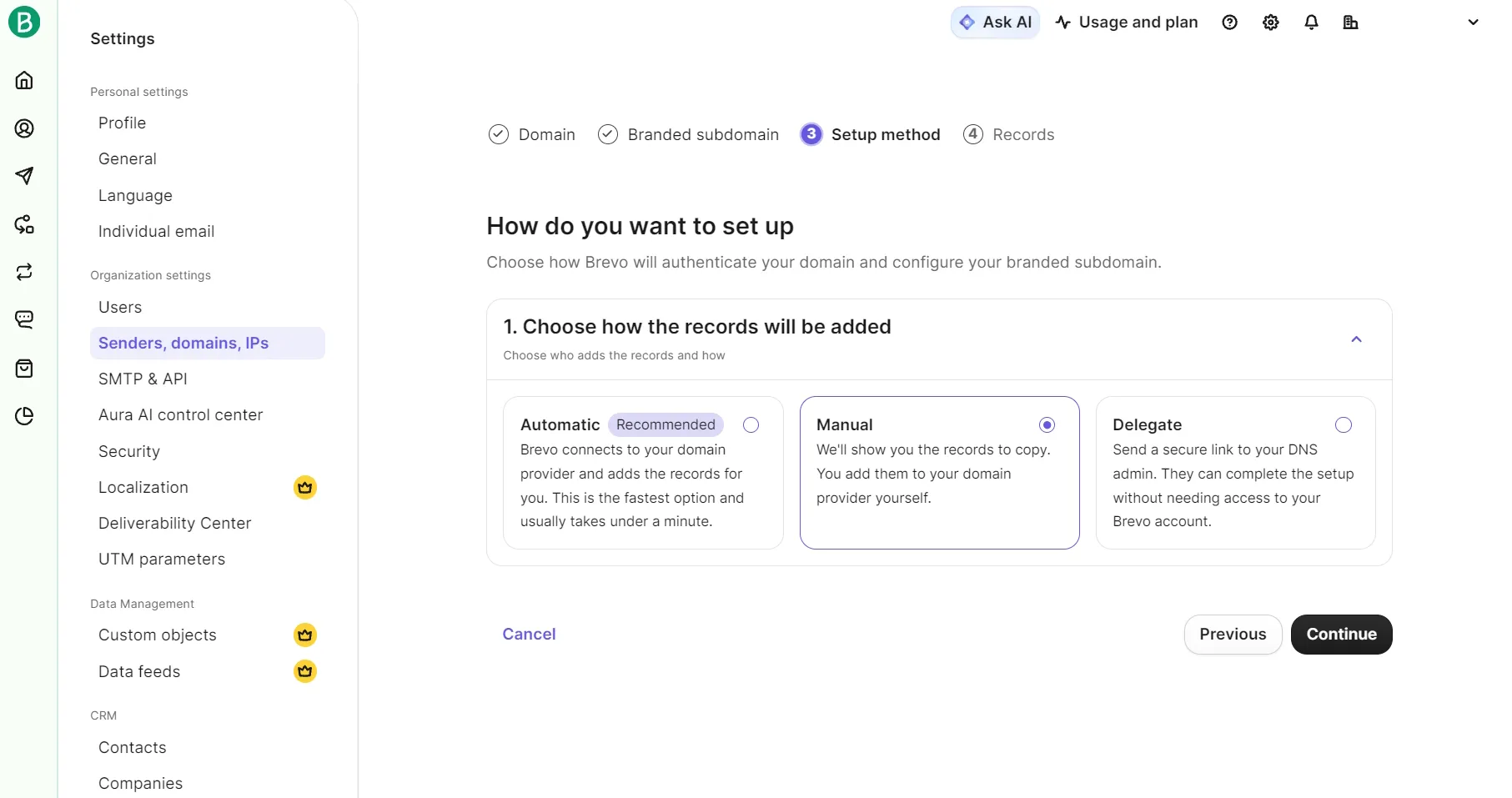Go to the Domain step

tap(532, 134)
